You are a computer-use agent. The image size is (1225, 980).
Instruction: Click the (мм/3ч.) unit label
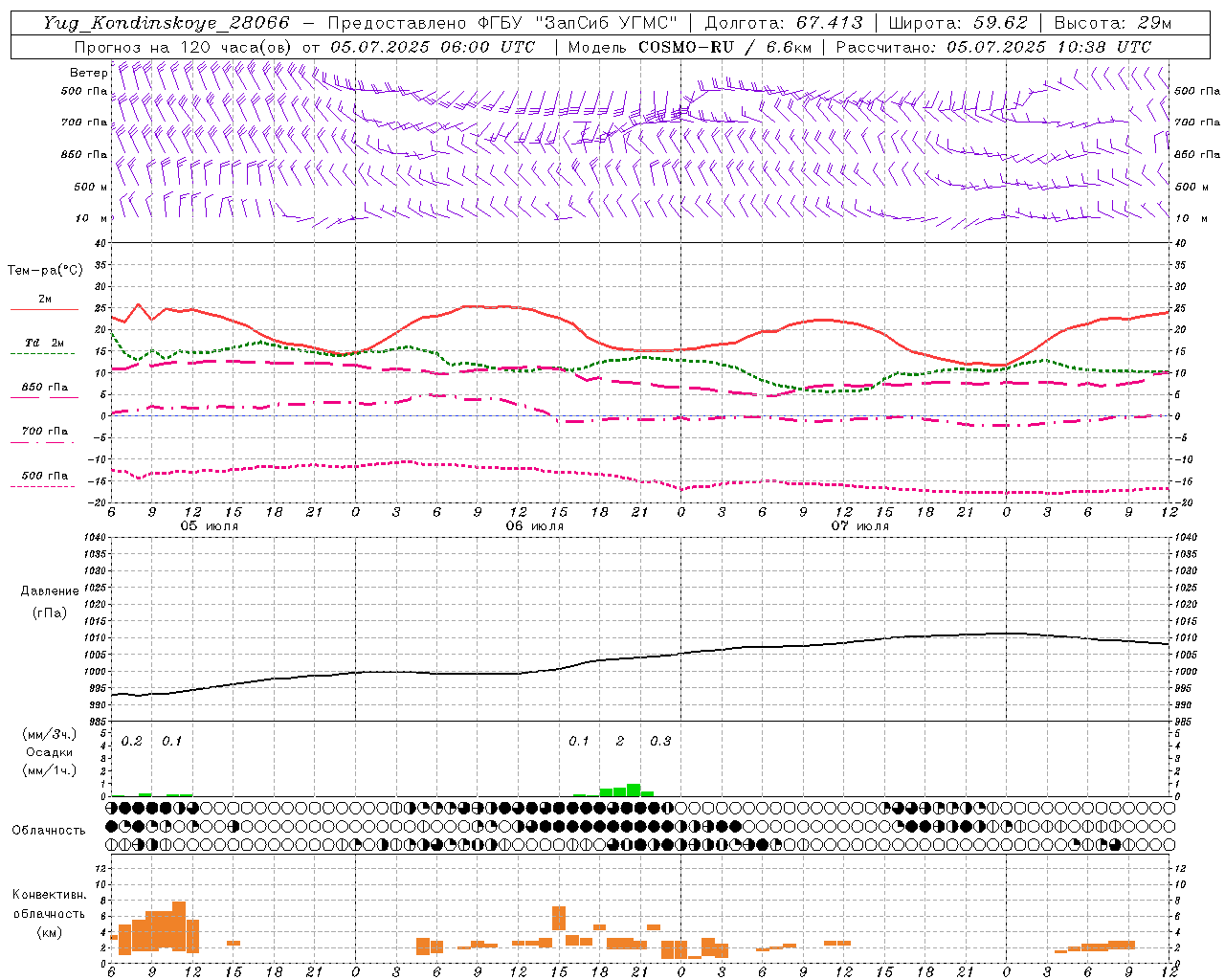pyautogui.click(x=49, y=735)
